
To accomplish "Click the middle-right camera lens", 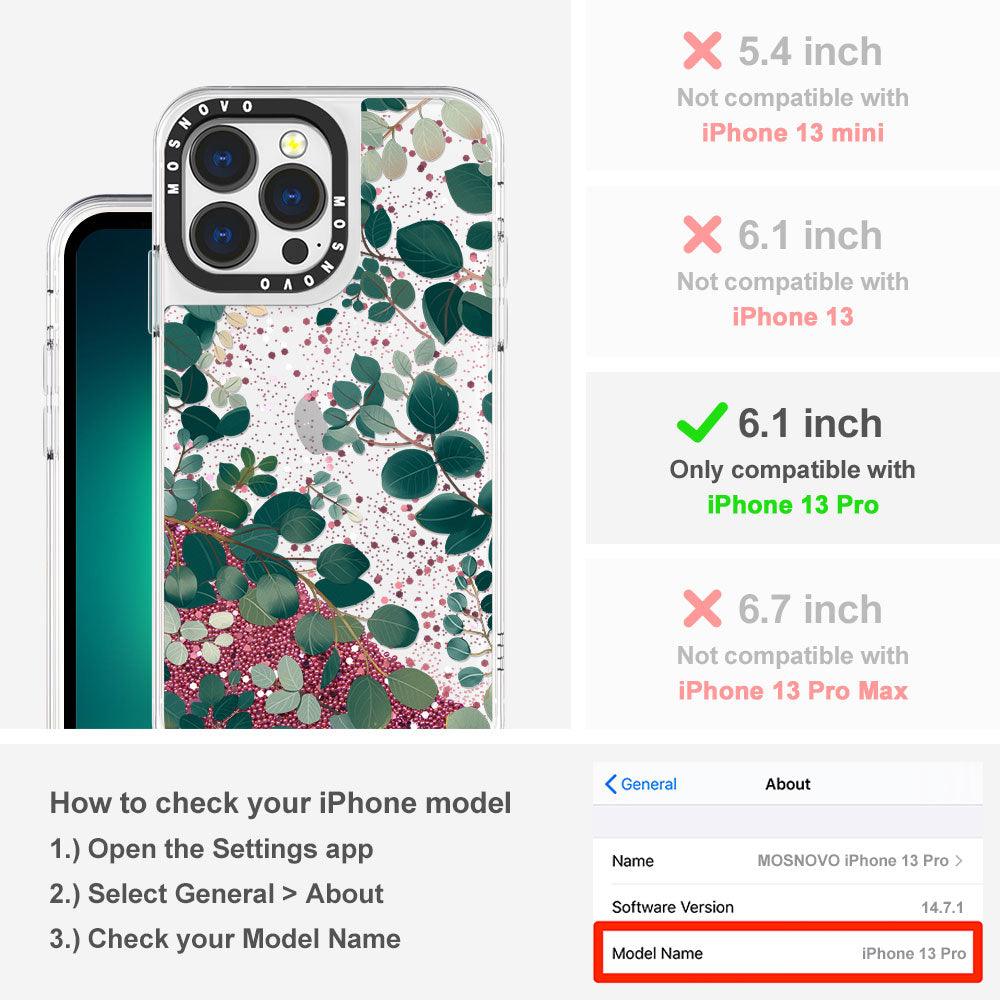I will [x=293, y=197].
